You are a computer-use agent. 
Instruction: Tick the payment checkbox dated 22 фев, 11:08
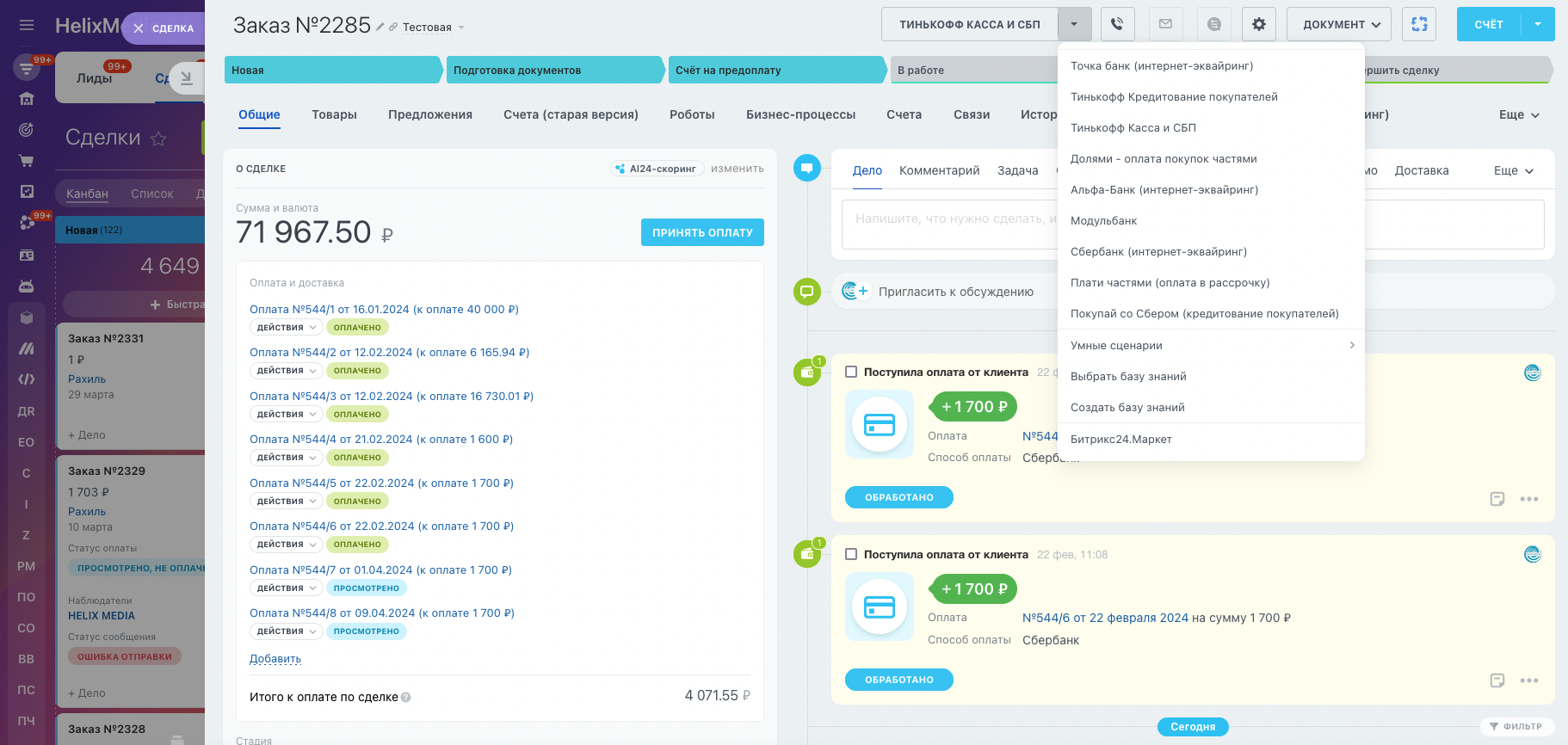[x=851, y=555]
